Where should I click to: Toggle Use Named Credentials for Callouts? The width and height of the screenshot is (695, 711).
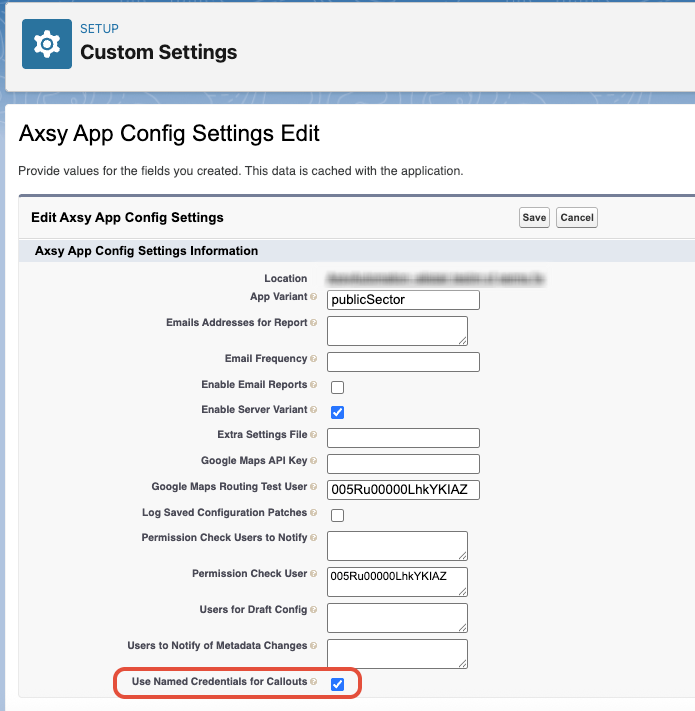coord(337,684)
